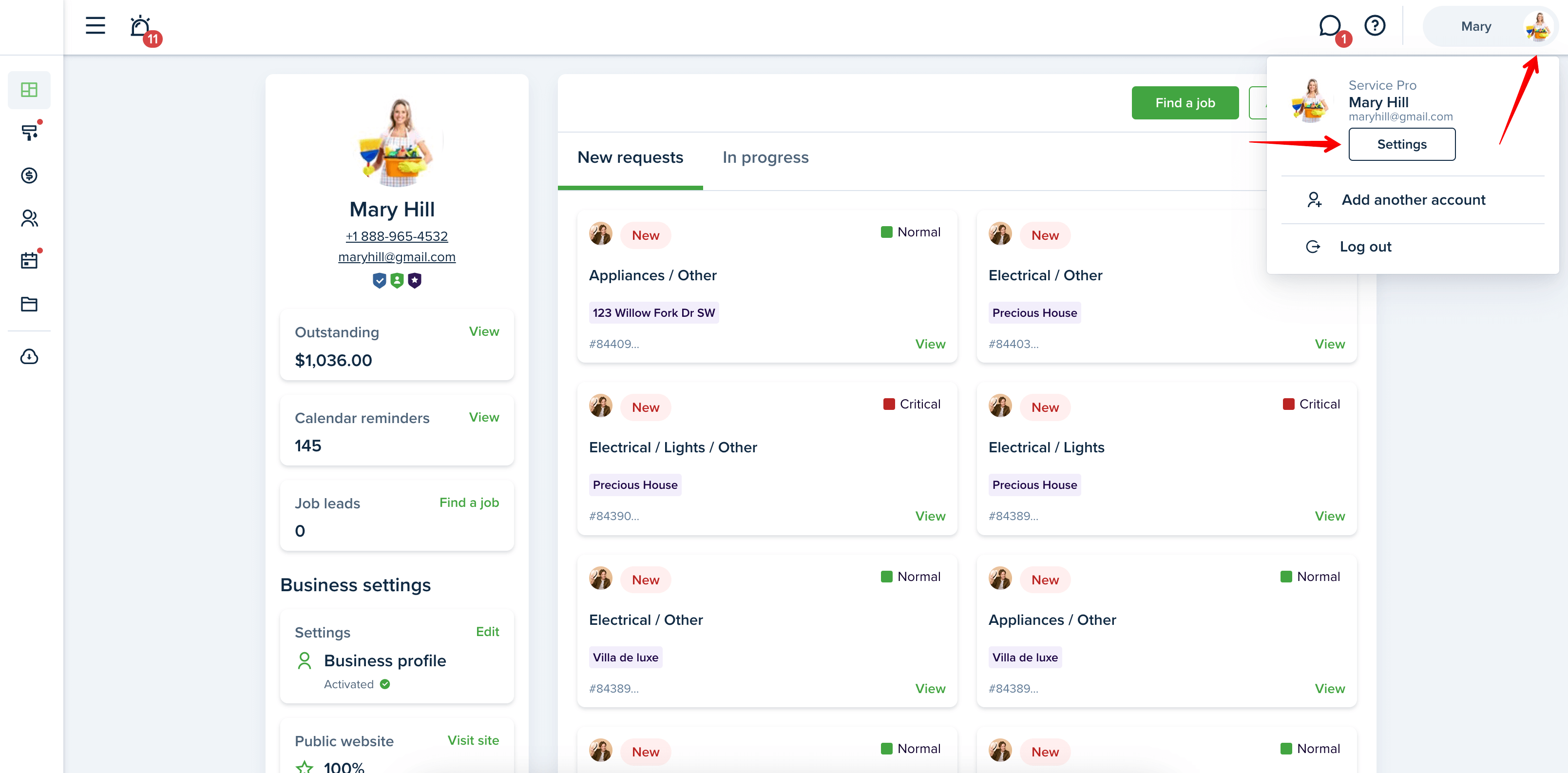
Task: Visit the public website site link
Action: (x=473, y=741)
